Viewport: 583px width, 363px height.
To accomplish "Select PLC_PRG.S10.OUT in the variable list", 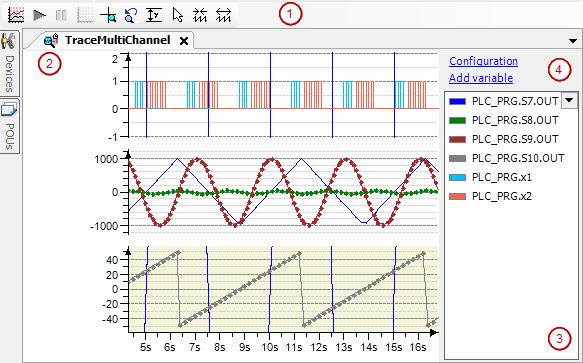I will 518,158.
